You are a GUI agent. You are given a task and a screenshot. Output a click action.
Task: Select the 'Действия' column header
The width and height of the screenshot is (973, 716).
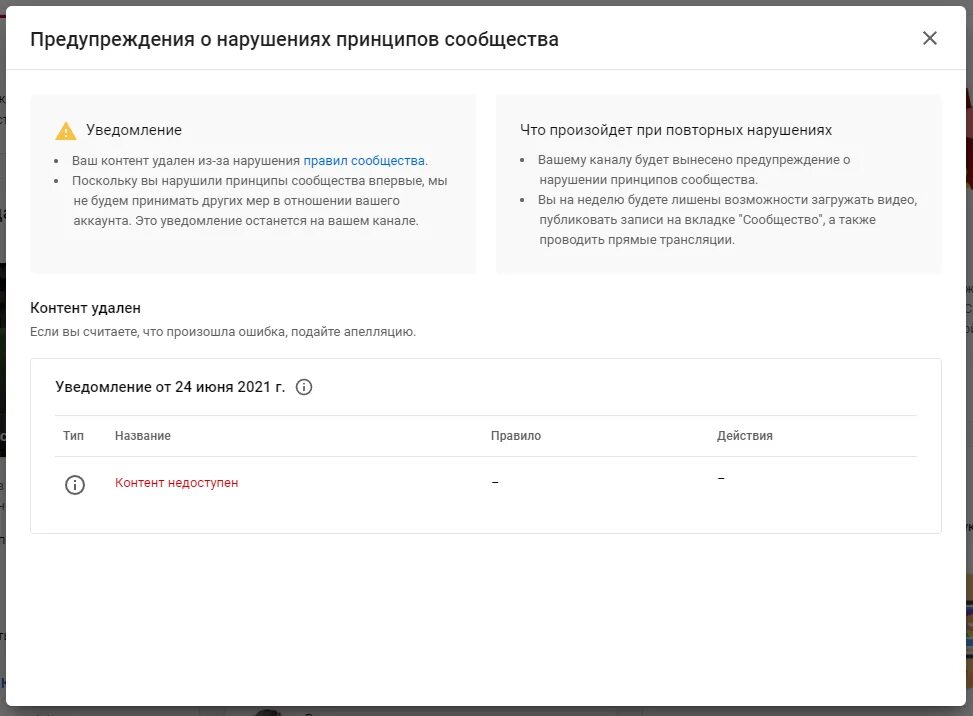(745, 436)
